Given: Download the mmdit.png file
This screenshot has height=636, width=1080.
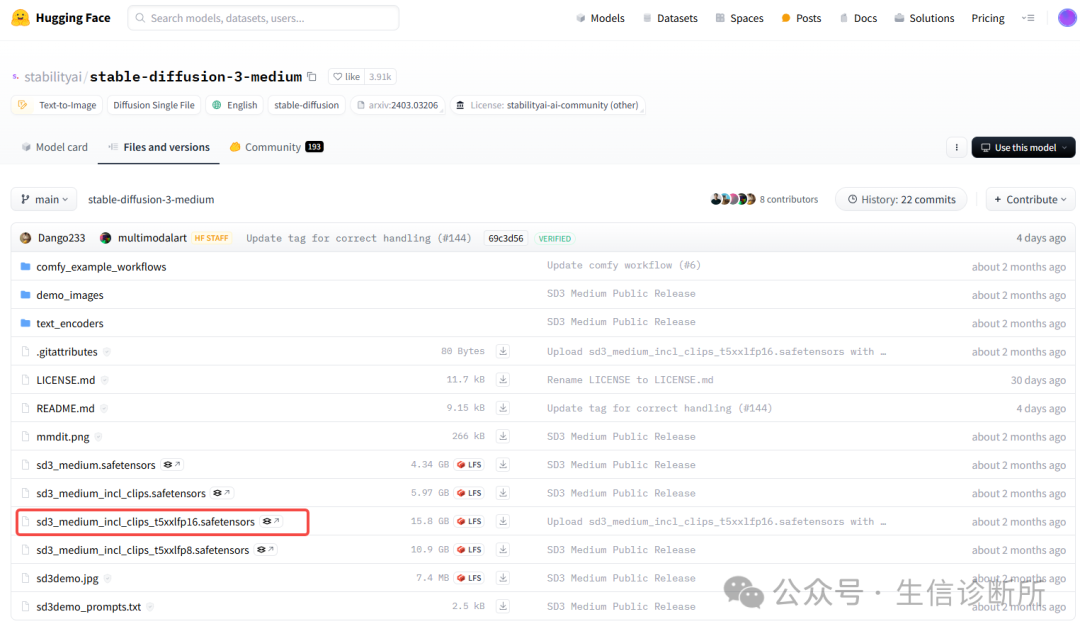Looking at the screenshot, I should pos(503,436).
